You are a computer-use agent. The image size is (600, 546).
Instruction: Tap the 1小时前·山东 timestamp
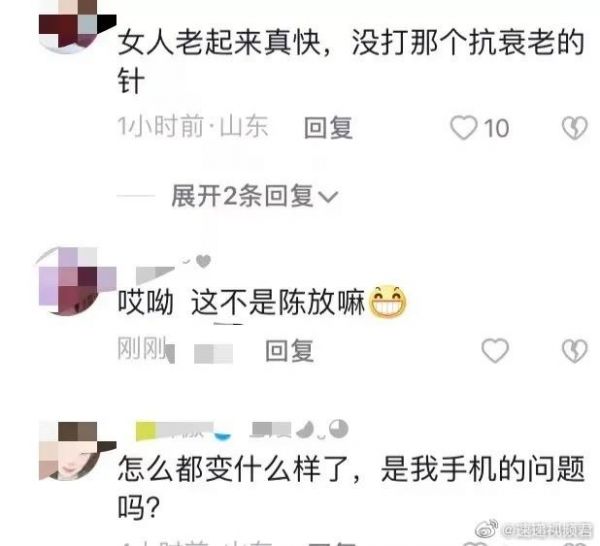[x=192, y=126]
